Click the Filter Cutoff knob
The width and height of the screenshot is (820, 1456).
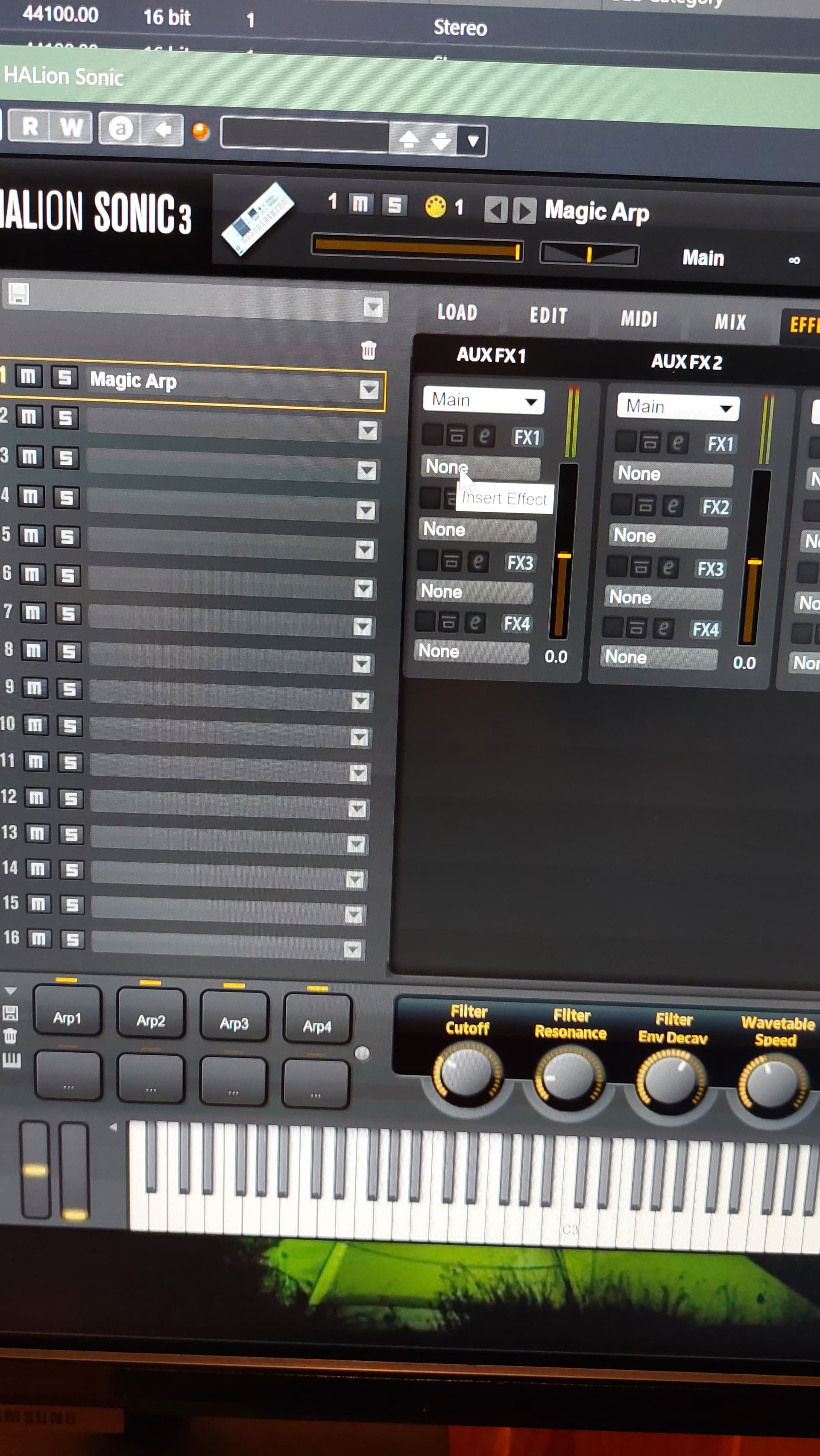[467, 1072]
